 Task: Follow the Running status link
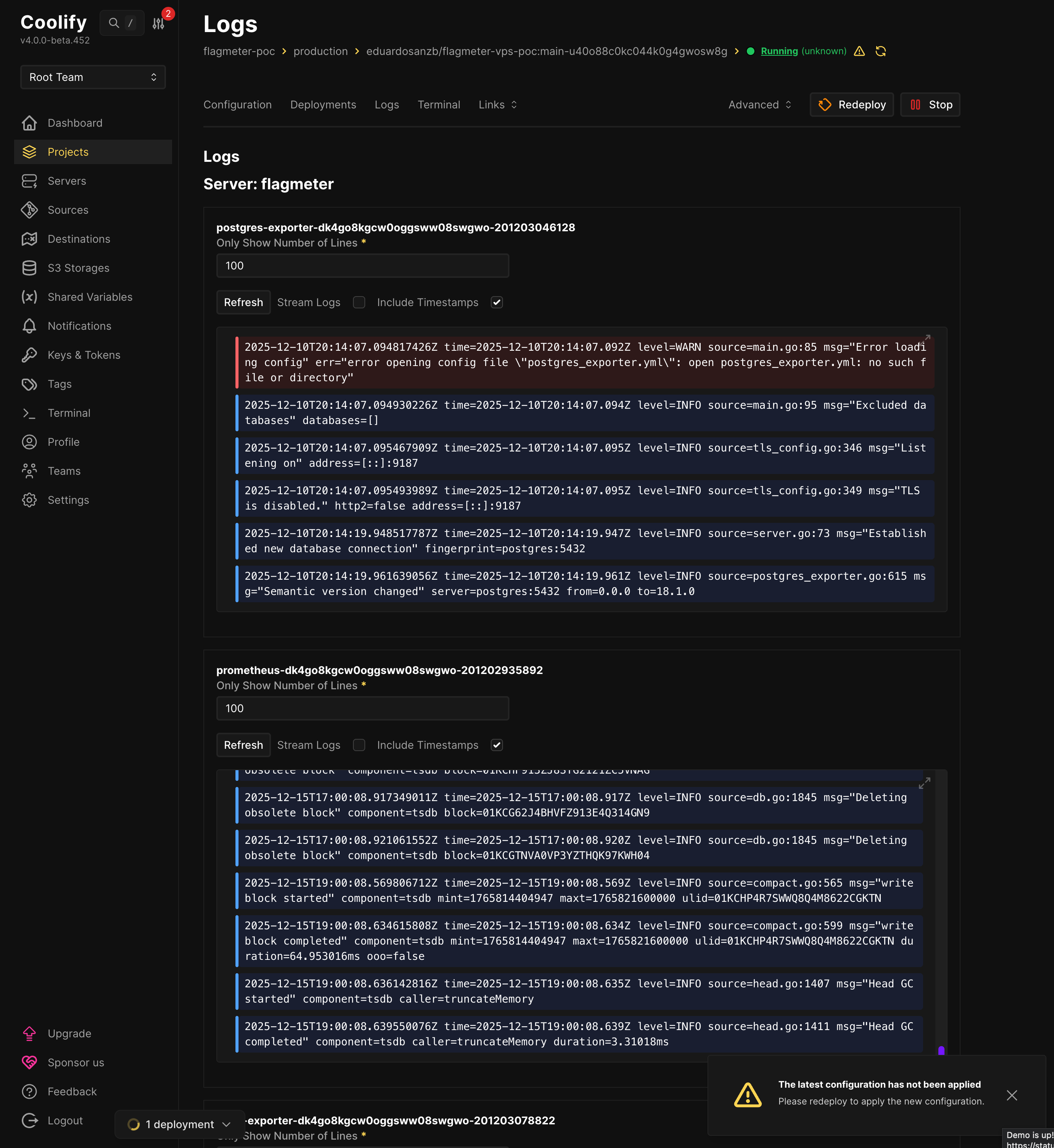pyautogui.click(x=779, y=51)
